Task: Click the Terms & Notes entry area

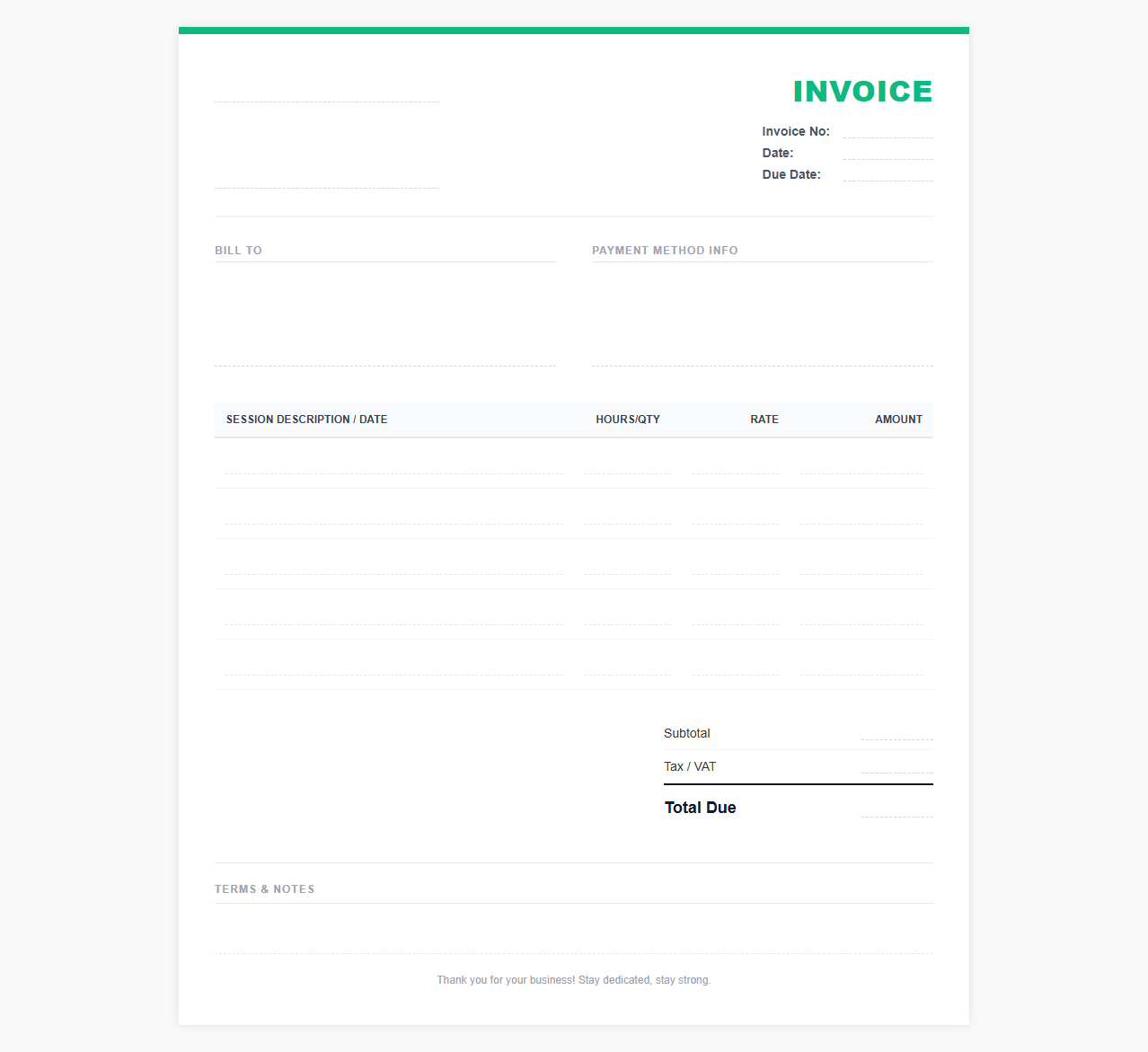Action: click(x=574, y=934)
